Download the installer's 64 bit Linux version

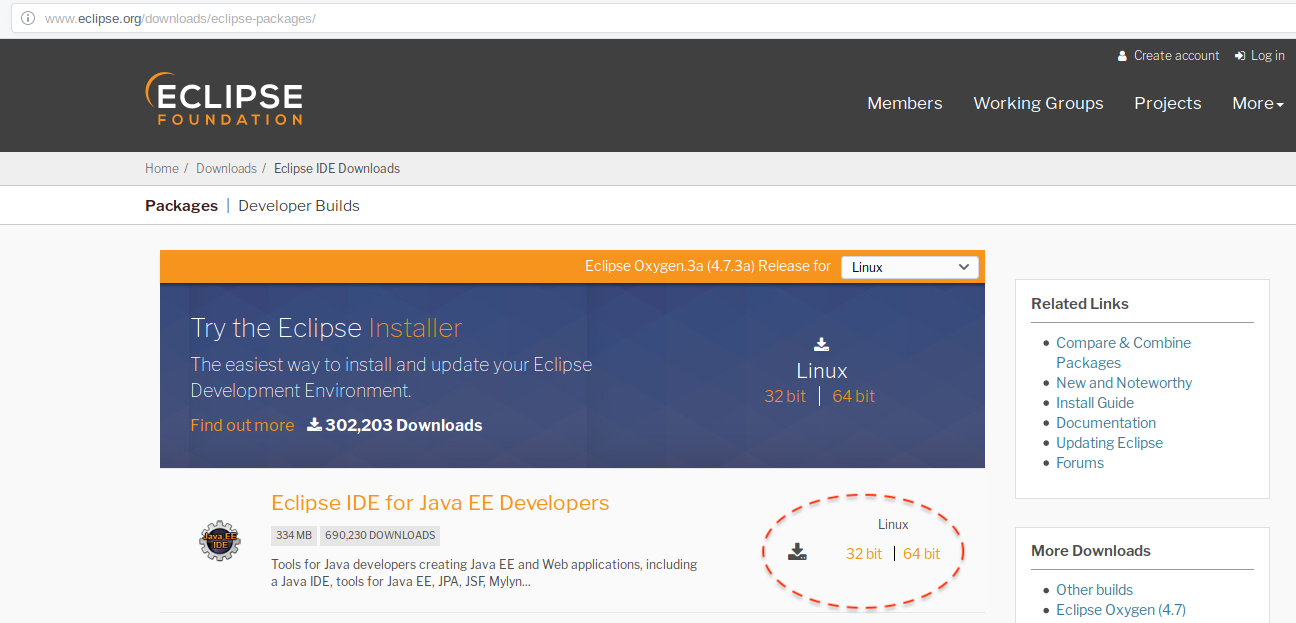pyautogui.click(x=853, y=396)
